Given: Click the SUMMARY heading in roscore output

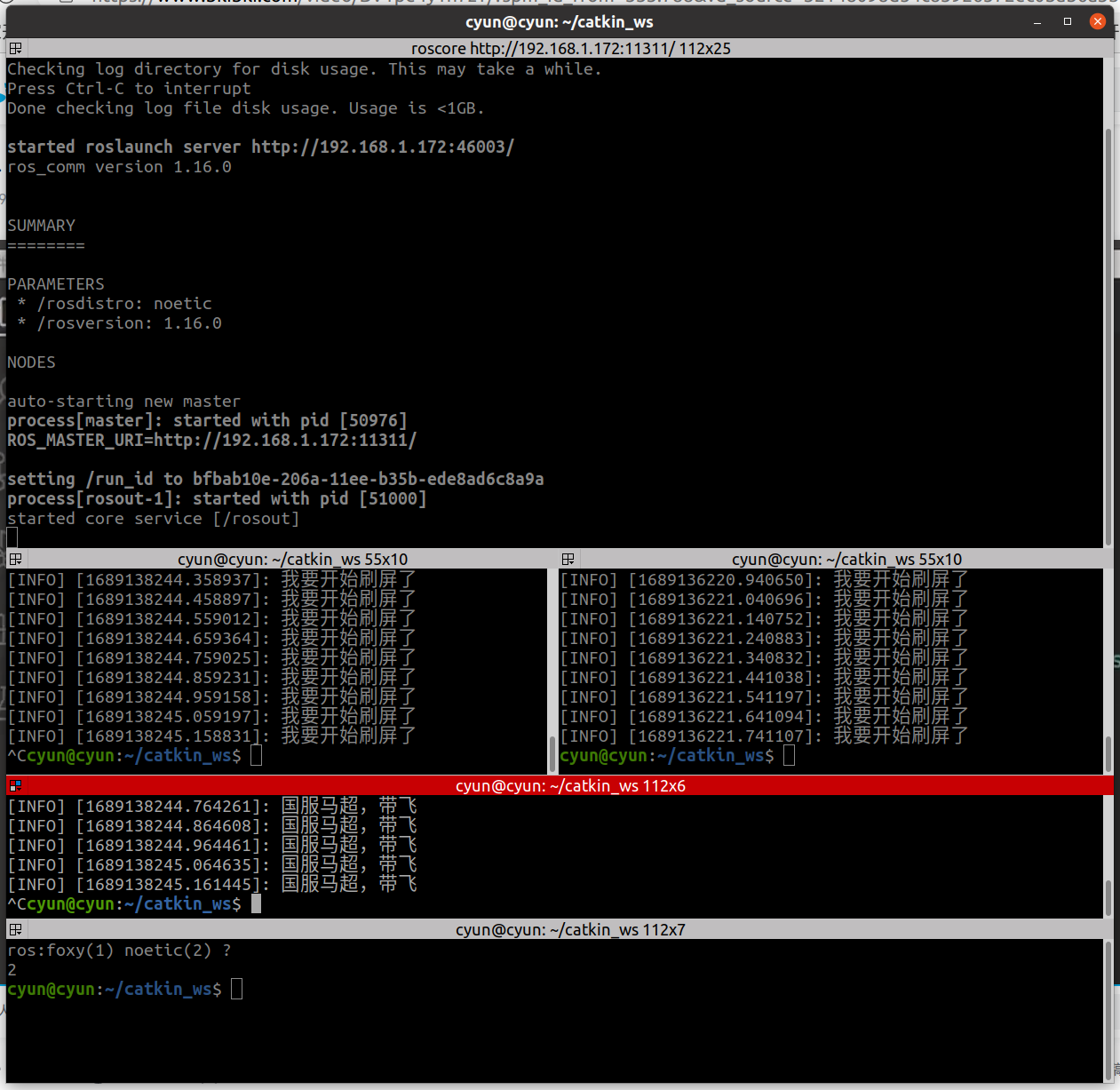Looking at the screenshot, I should pos(42,225).
